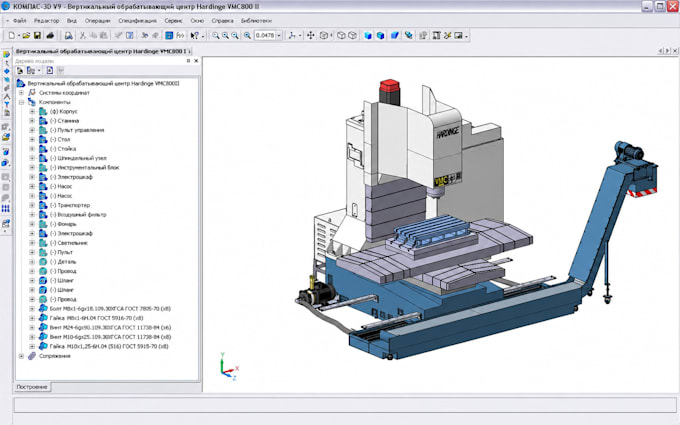Open print preview from the toolbar
680x425 pixels.
pos(69,36)
